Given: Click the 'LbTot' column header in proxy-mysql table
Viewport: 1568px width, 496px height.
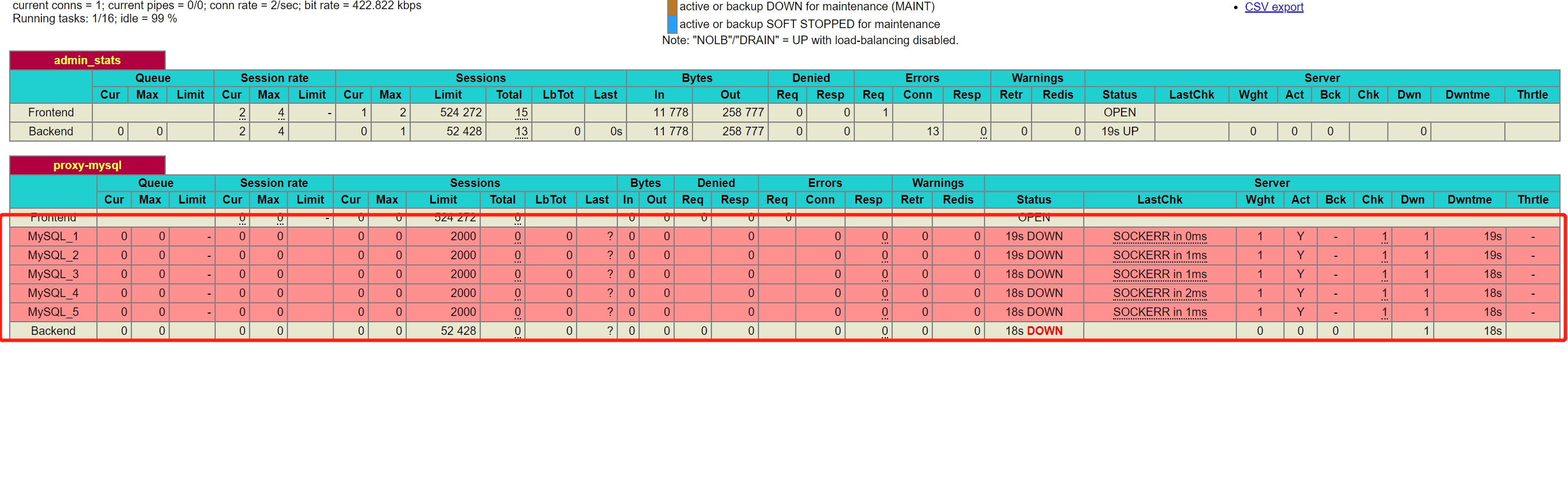Looking at the screenshot, I should 550,200.
